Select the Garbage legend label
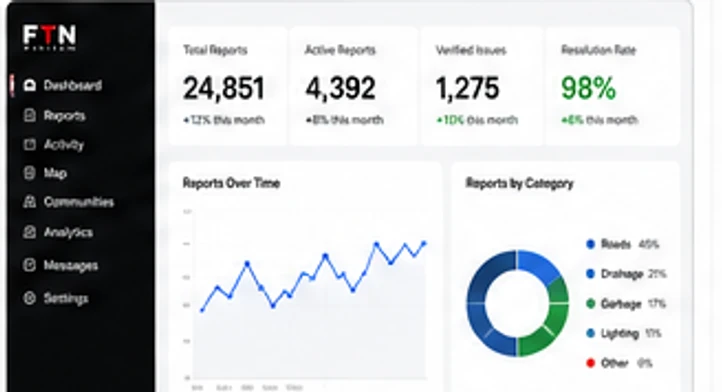The height and width of the screenshot is (392, 722). (x=621, y=304)
